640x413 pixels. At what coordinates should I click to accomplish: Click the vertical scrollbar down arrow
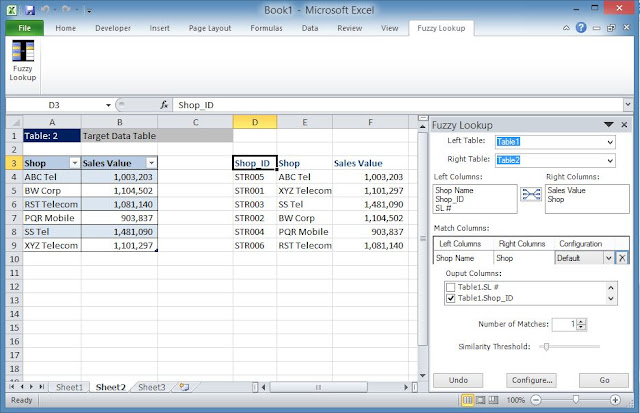422,375
